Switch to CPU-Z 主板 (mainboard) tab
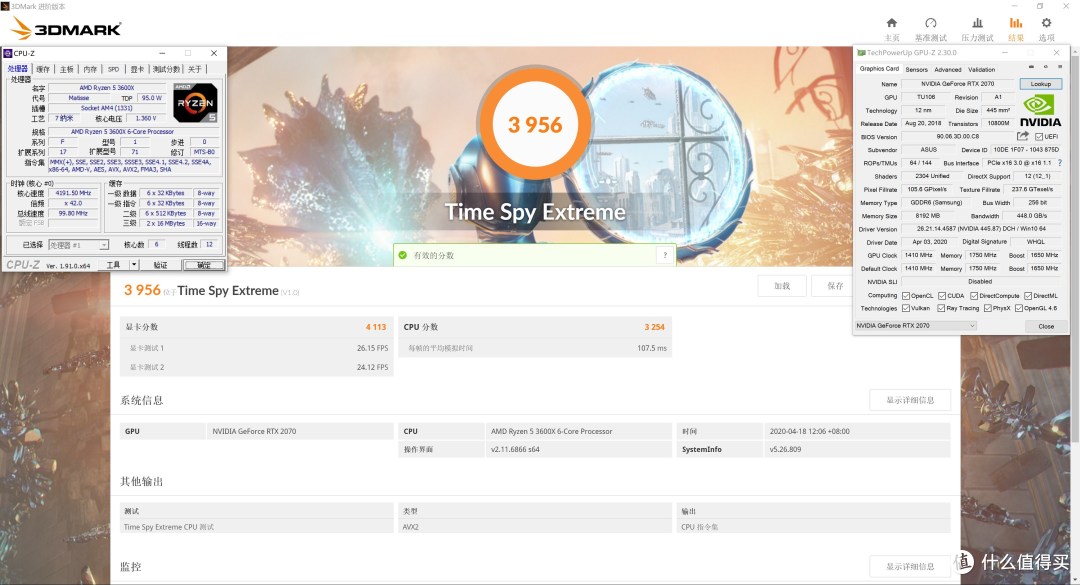Image resolution: width=1080 pixels, height=585 pixels. pyautogui.click(x=66, y=69)
